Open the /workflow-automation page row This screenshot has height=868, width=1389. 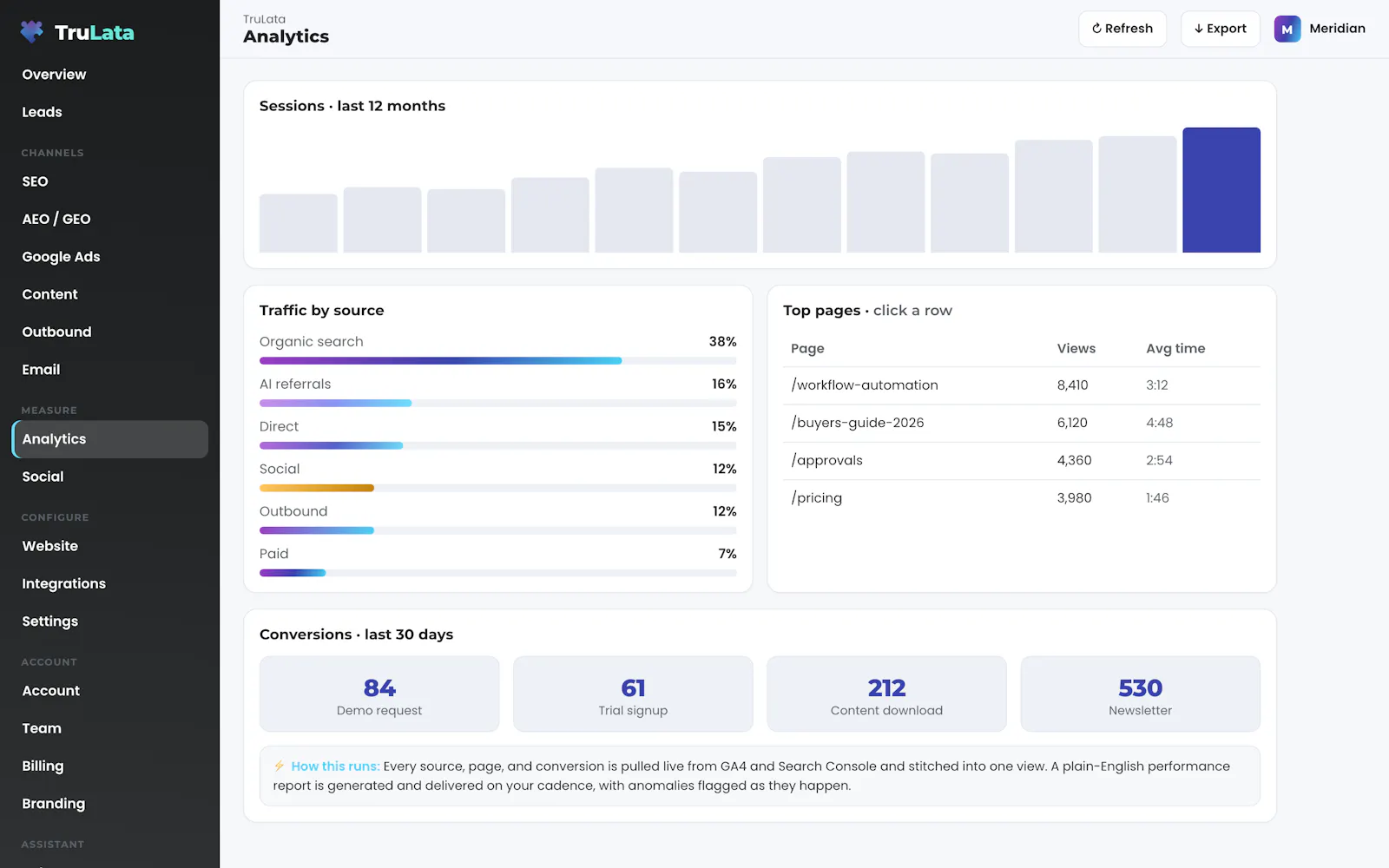[x=1021, y=385]
